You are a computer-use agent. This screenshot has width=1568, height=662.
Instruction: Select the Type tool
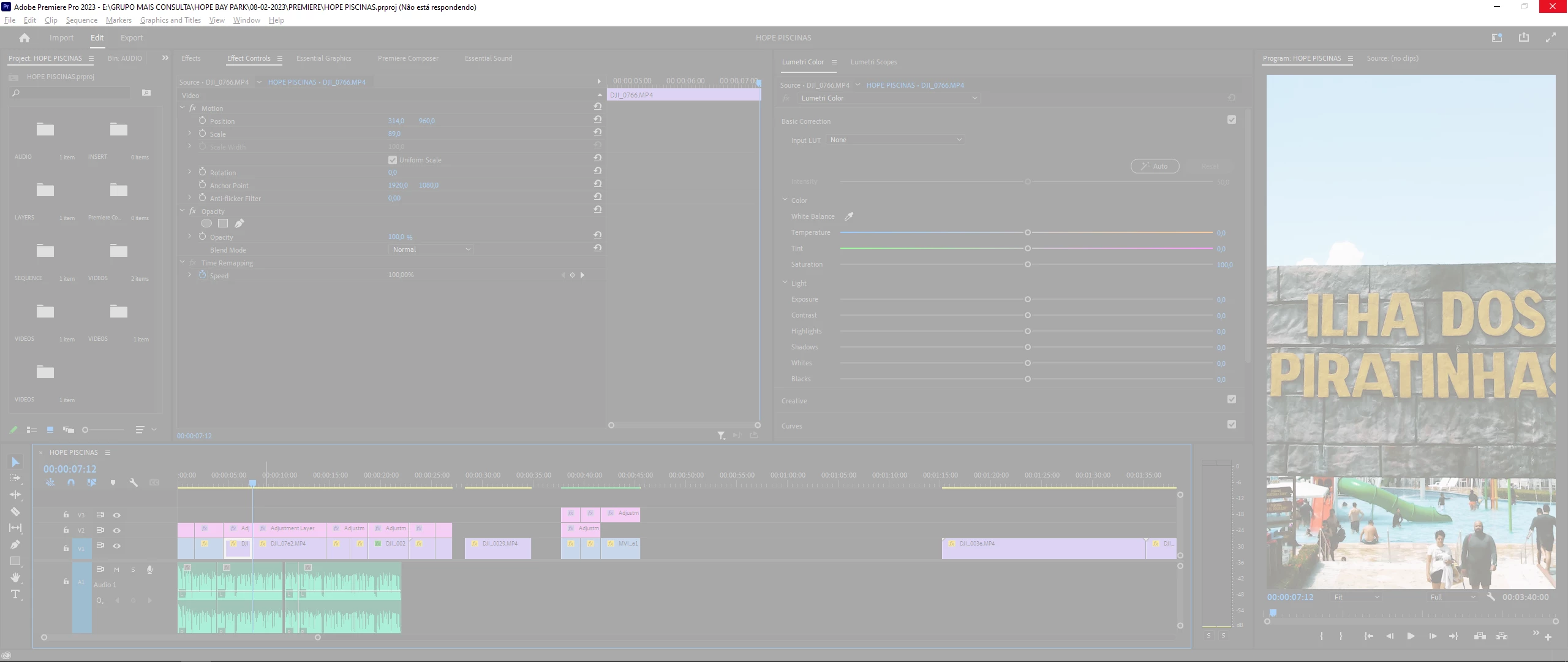pos(15,594)
